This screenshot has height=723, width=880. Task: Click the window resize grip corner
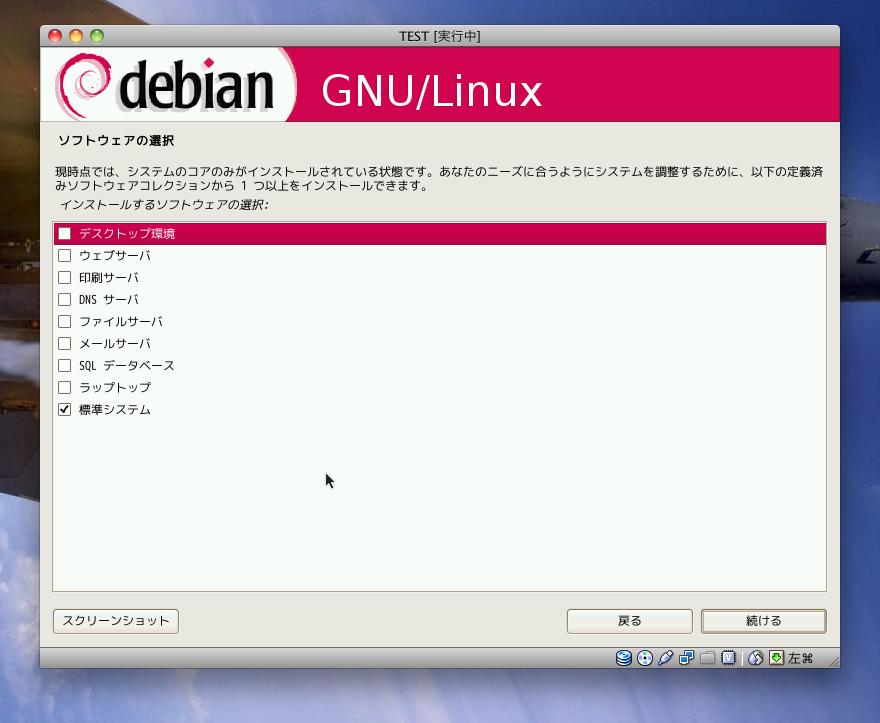click(x=833, y=661)
